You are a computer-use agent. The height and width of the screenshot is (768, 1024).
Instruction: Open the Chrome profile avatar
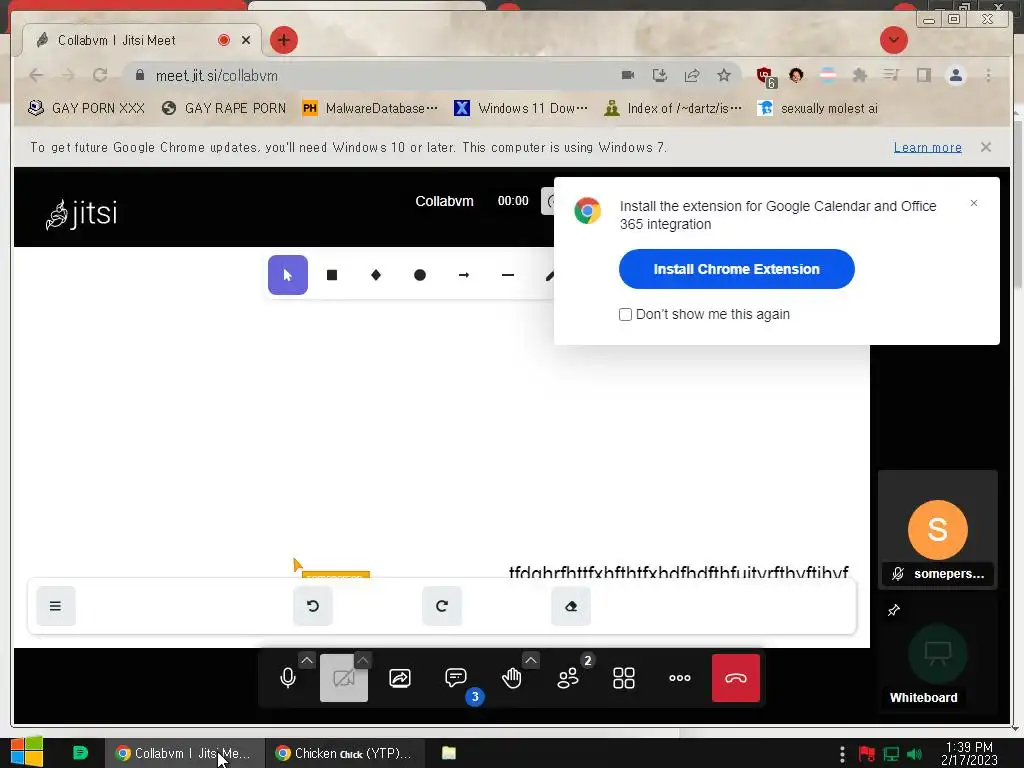[955, 75]
